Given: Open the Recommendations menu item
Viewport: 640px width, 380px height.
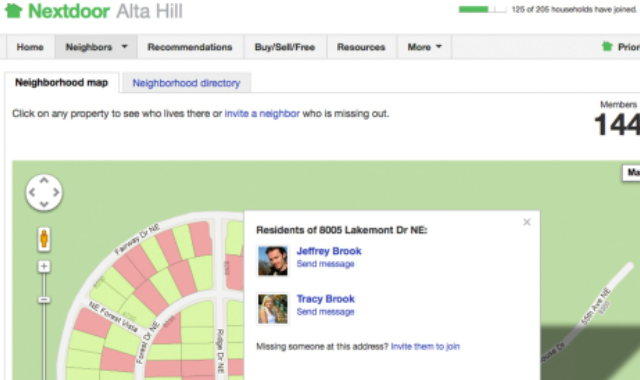Looking at the screenshot, I should point(190,47).
